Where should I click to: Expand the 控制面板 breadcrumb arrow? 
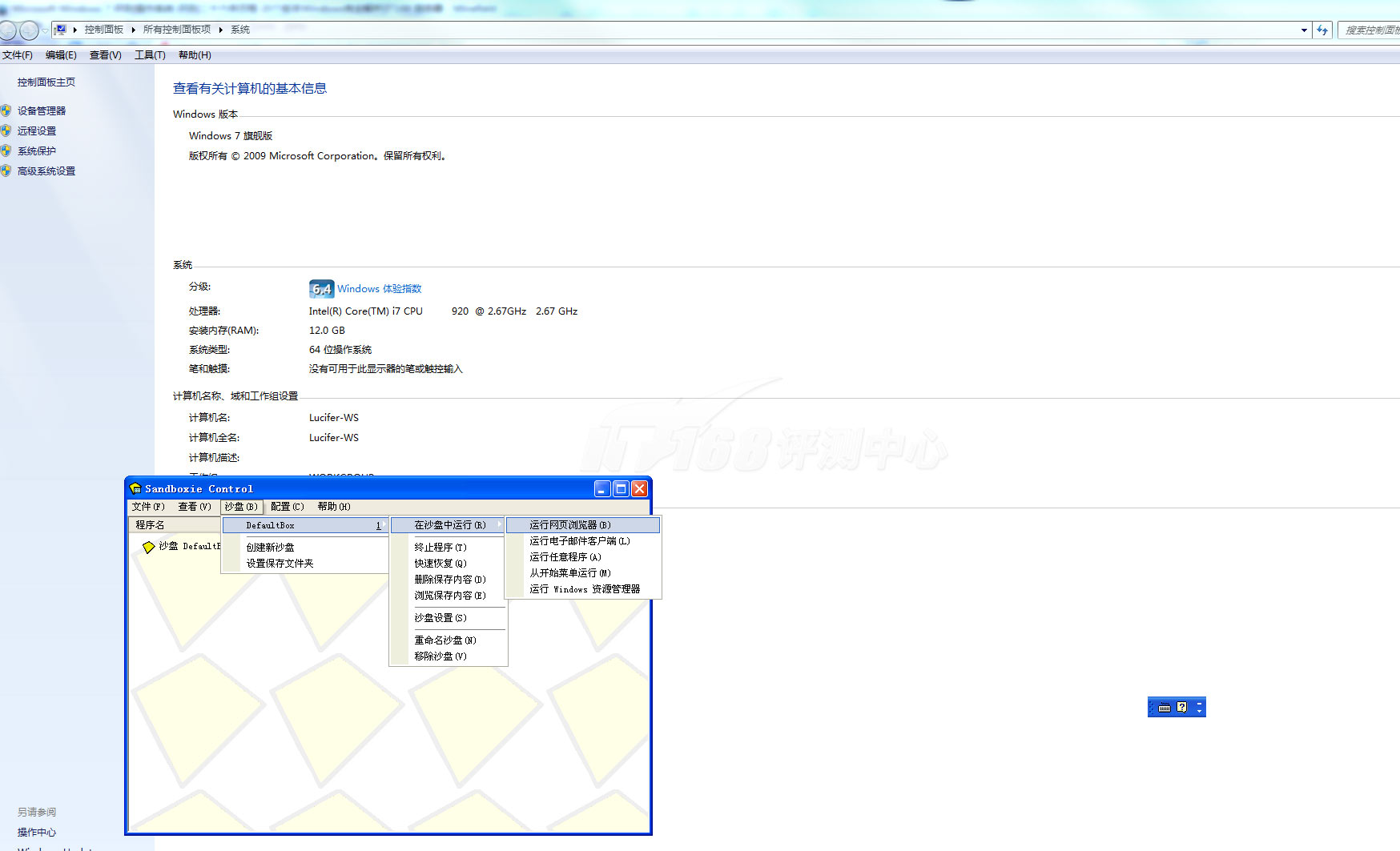(134, 30)
